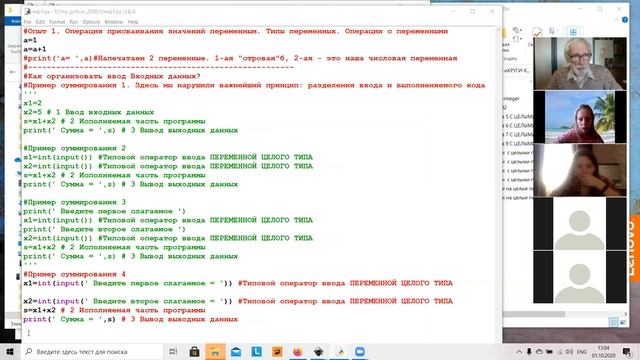This screenshot has width=640, height=360.
Task: Open the blue L app on taskbar
Action: (x=256, y=351)
